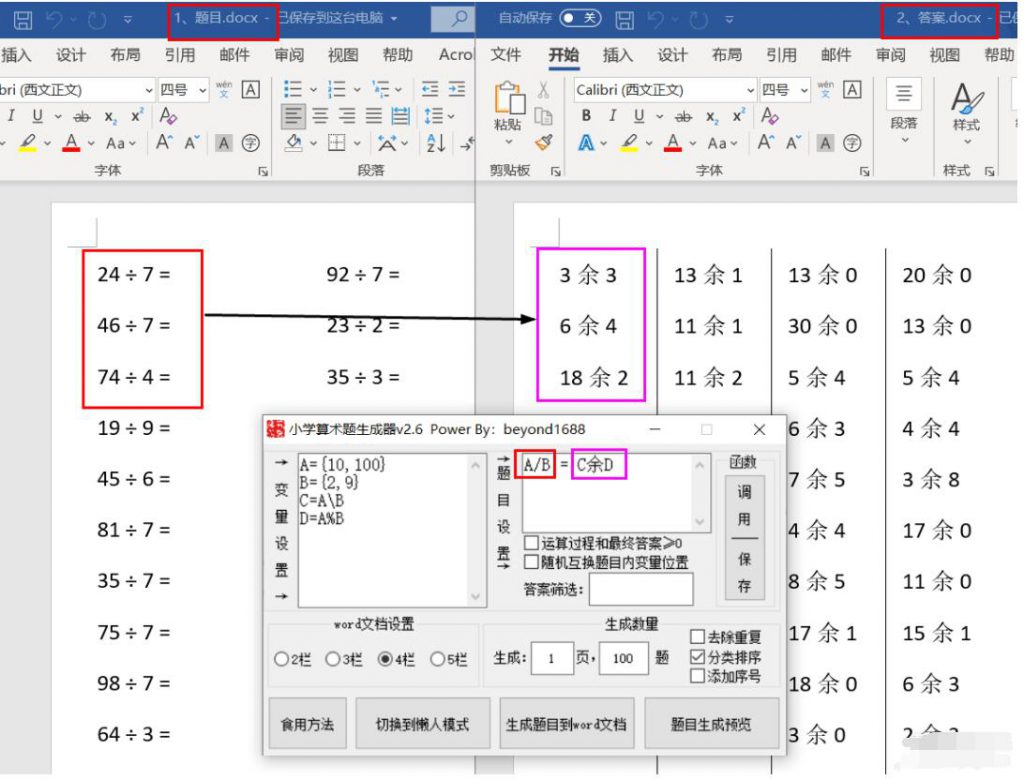Open the 文件 (File) menu tab
Image resolution: width=1024 pixels, height=779 pixels.
pyautogui.click(x=506, y=55)
